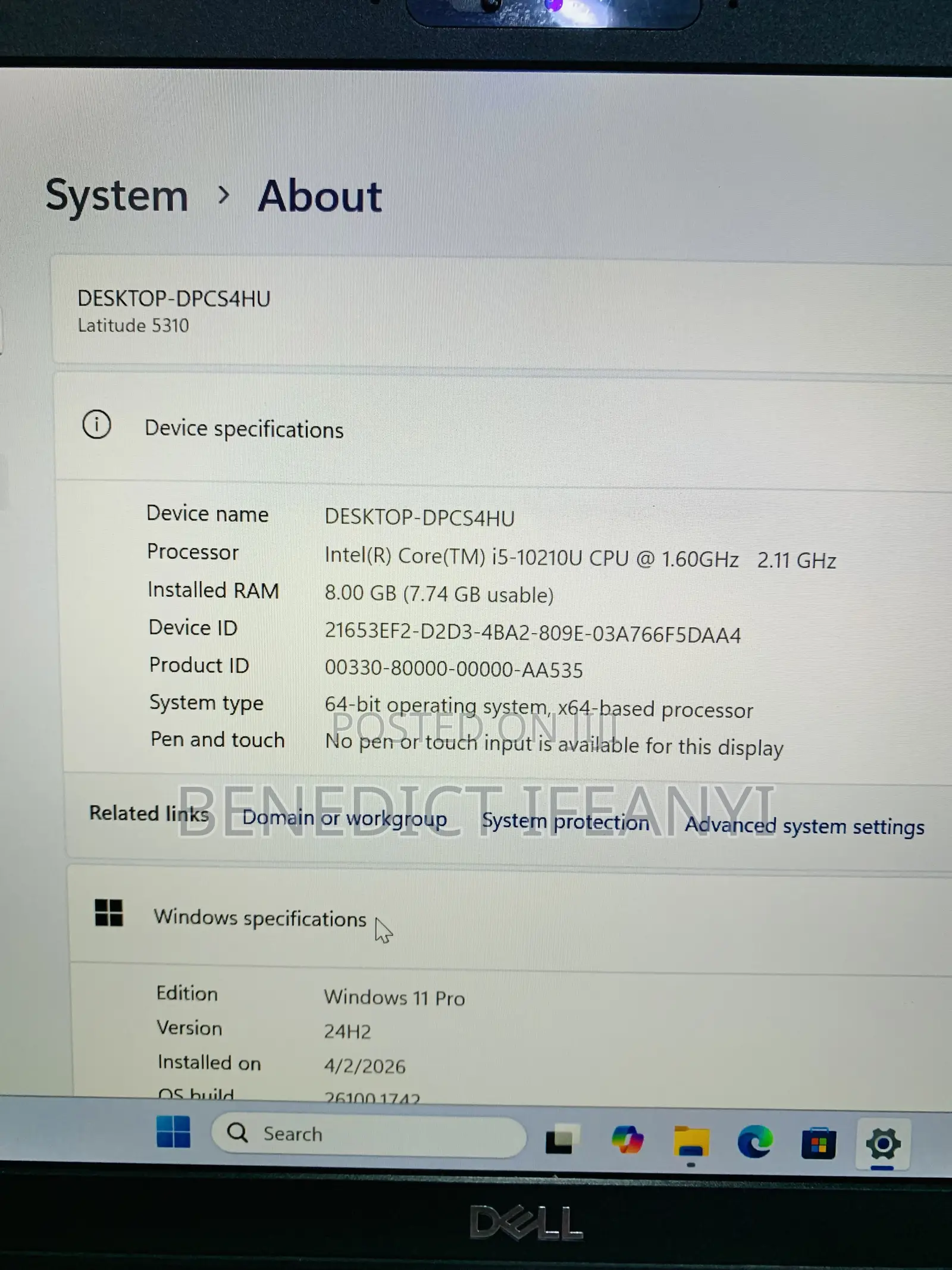
Task: Select the Latitude 5310 model text
Action: pos(133,325)
